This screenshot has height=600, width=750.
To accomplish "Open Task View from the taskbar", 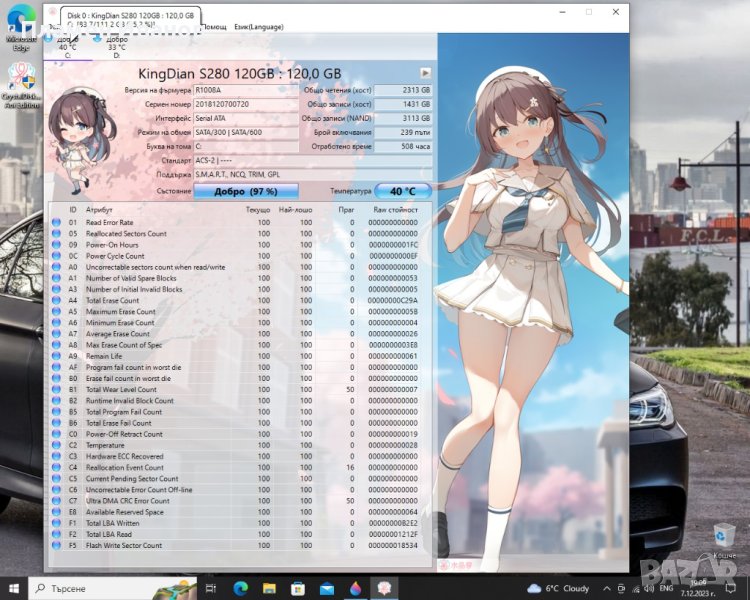I will click(x=214, y=588).
